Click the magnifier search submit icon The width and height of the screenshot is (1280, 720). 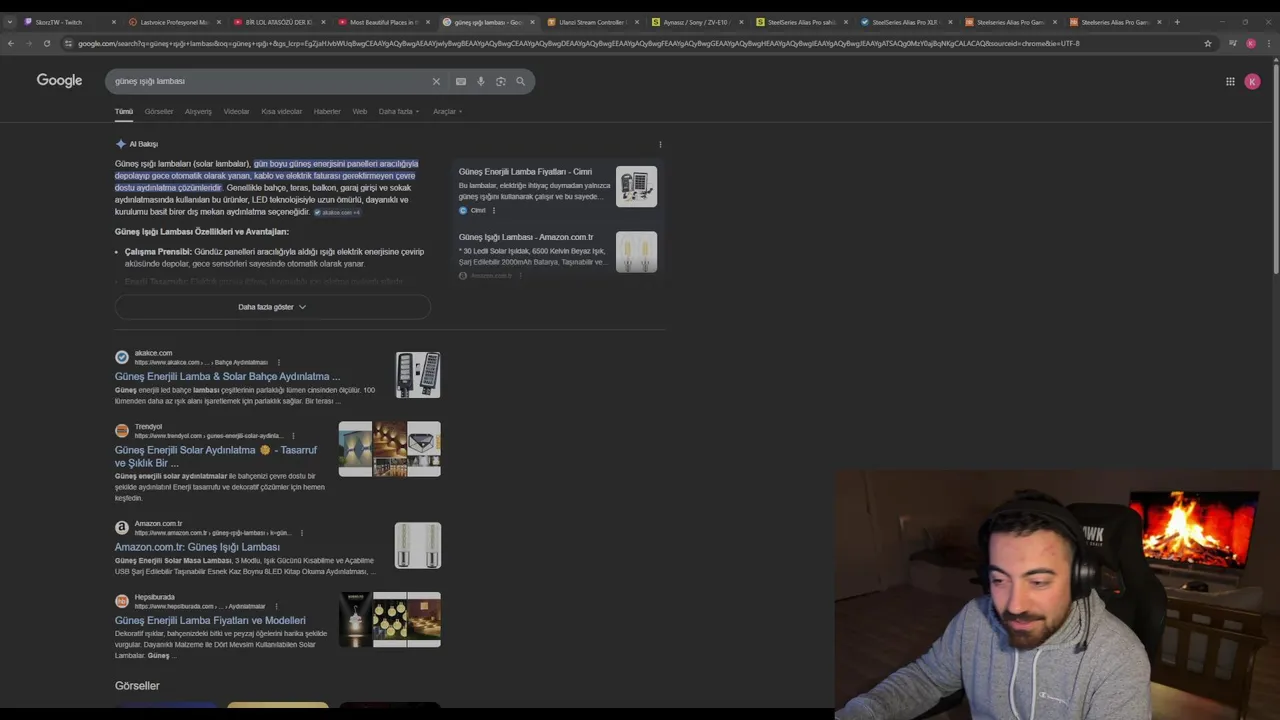[x=520, y=81]
